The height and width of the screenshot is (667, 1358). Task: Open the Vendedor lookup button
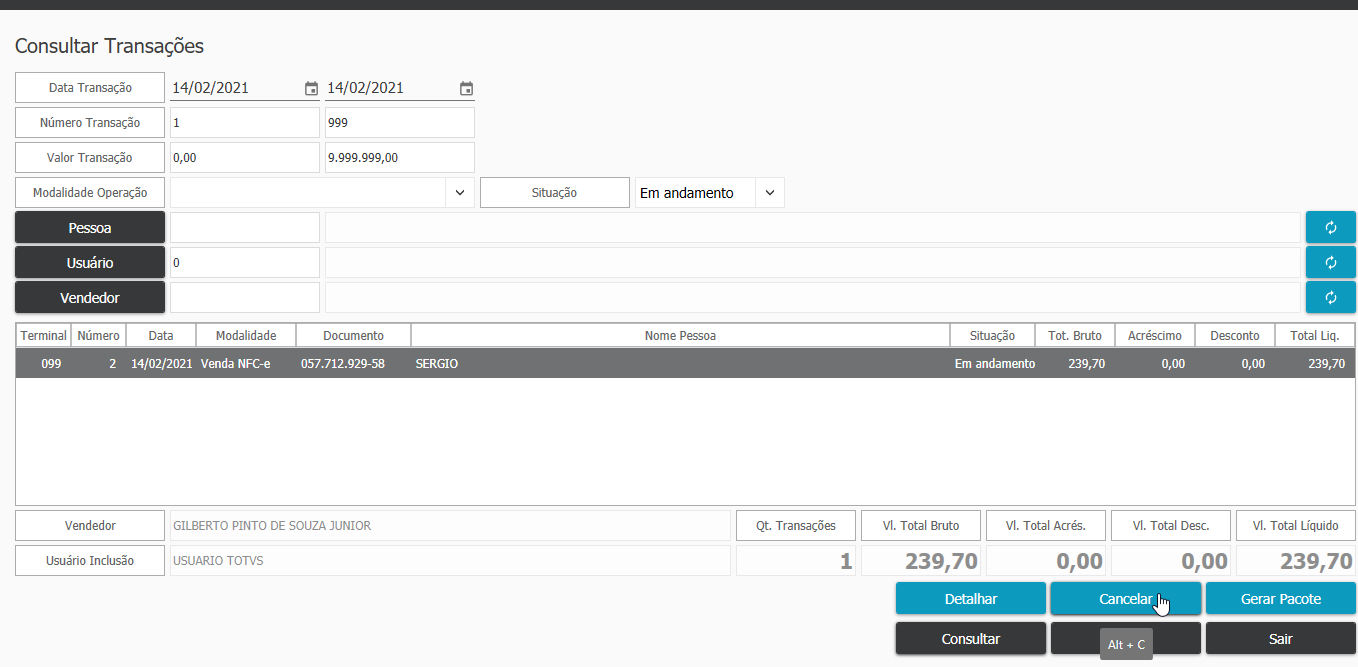90,297
